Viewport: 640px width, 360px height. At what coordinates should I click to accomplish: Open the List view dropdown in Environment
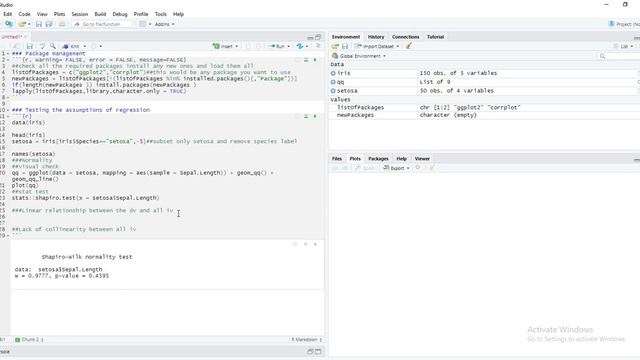(624, 46)
